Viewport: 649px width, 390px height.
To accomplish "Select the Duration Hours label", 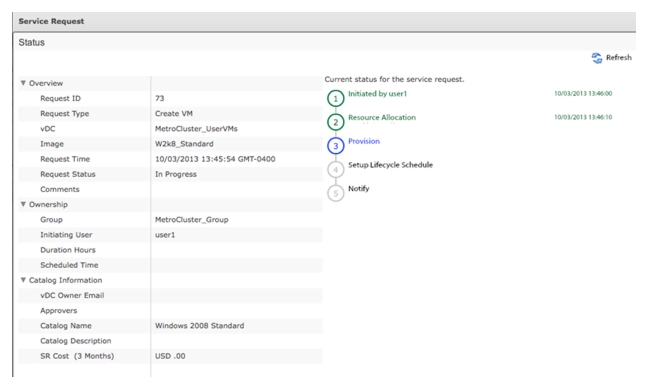I will point(68,250).
